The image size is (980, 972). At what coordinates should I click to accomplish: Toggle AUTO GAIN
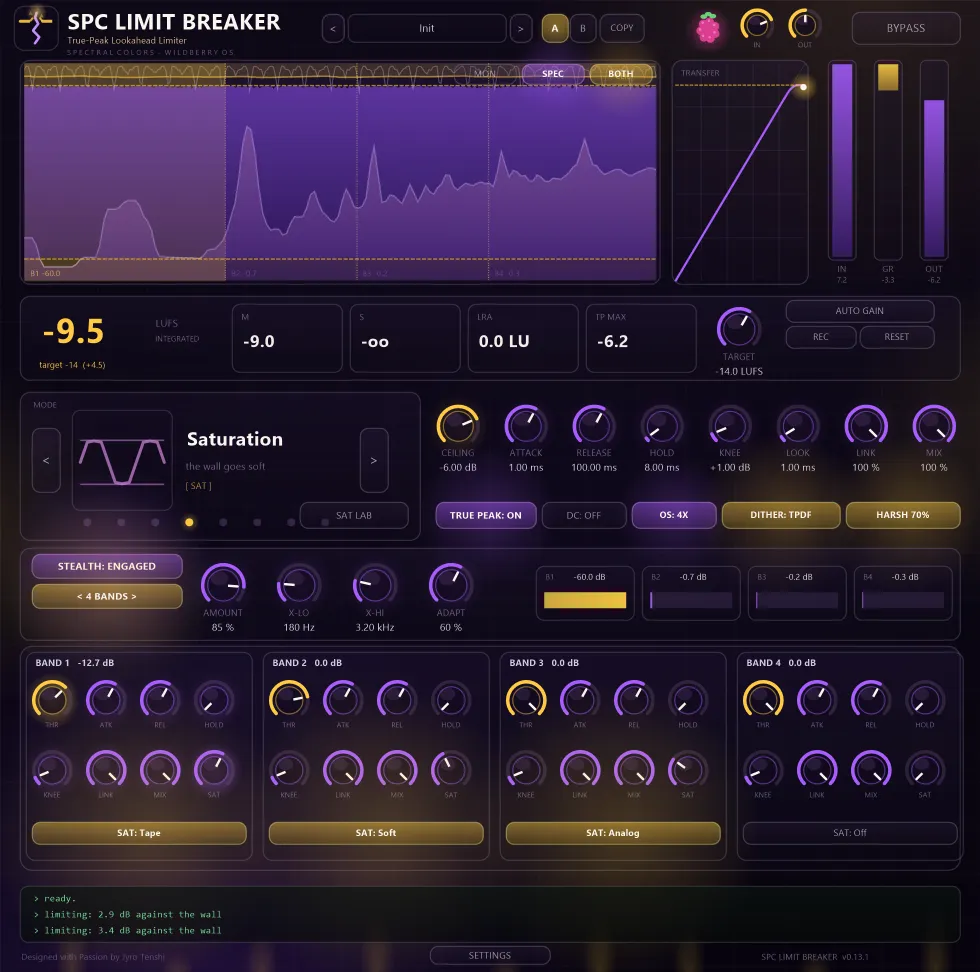click(x=859, y=311)
